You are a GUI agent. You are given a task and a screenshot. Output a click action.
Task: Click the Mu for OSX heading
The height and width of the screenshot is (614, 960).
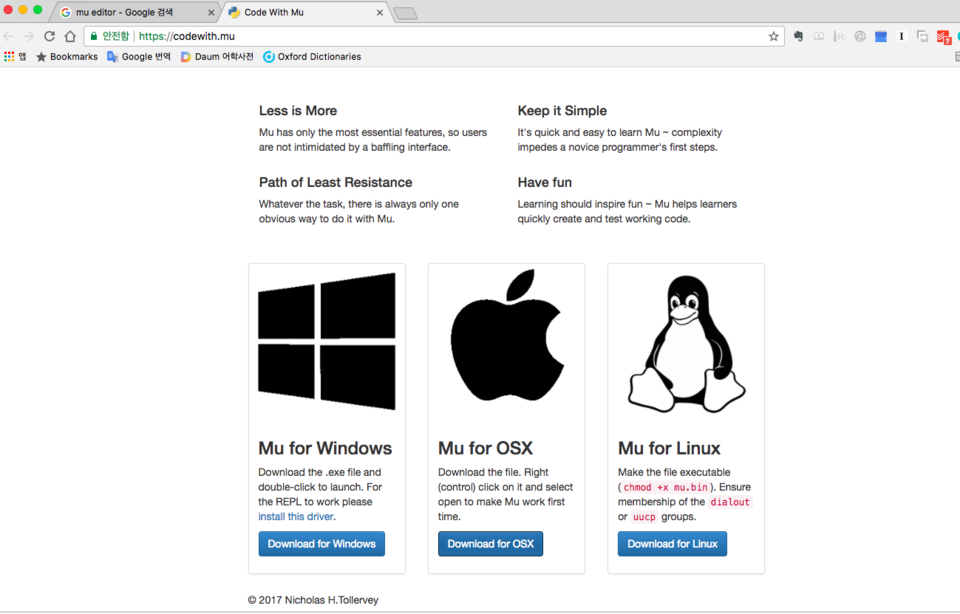(486, 448)
